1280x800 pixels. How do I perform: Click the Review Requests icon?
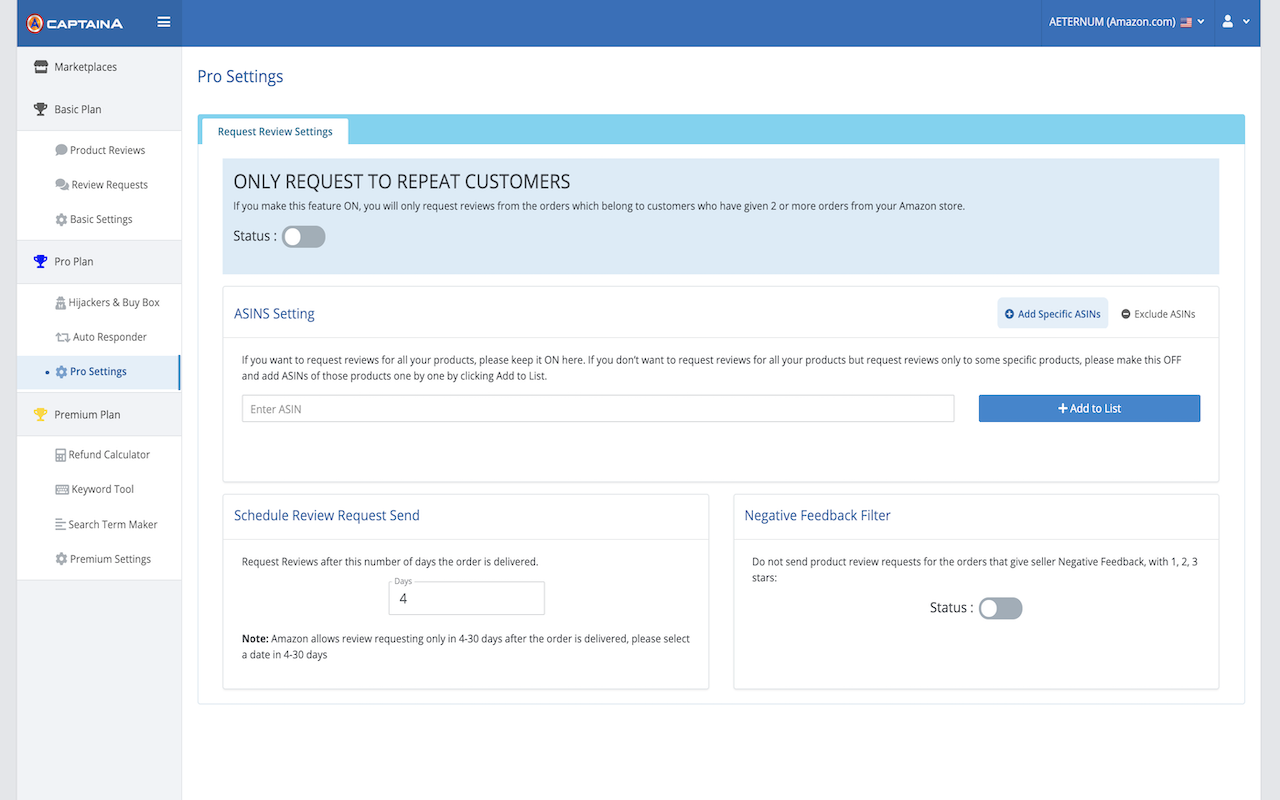[63, 184]
